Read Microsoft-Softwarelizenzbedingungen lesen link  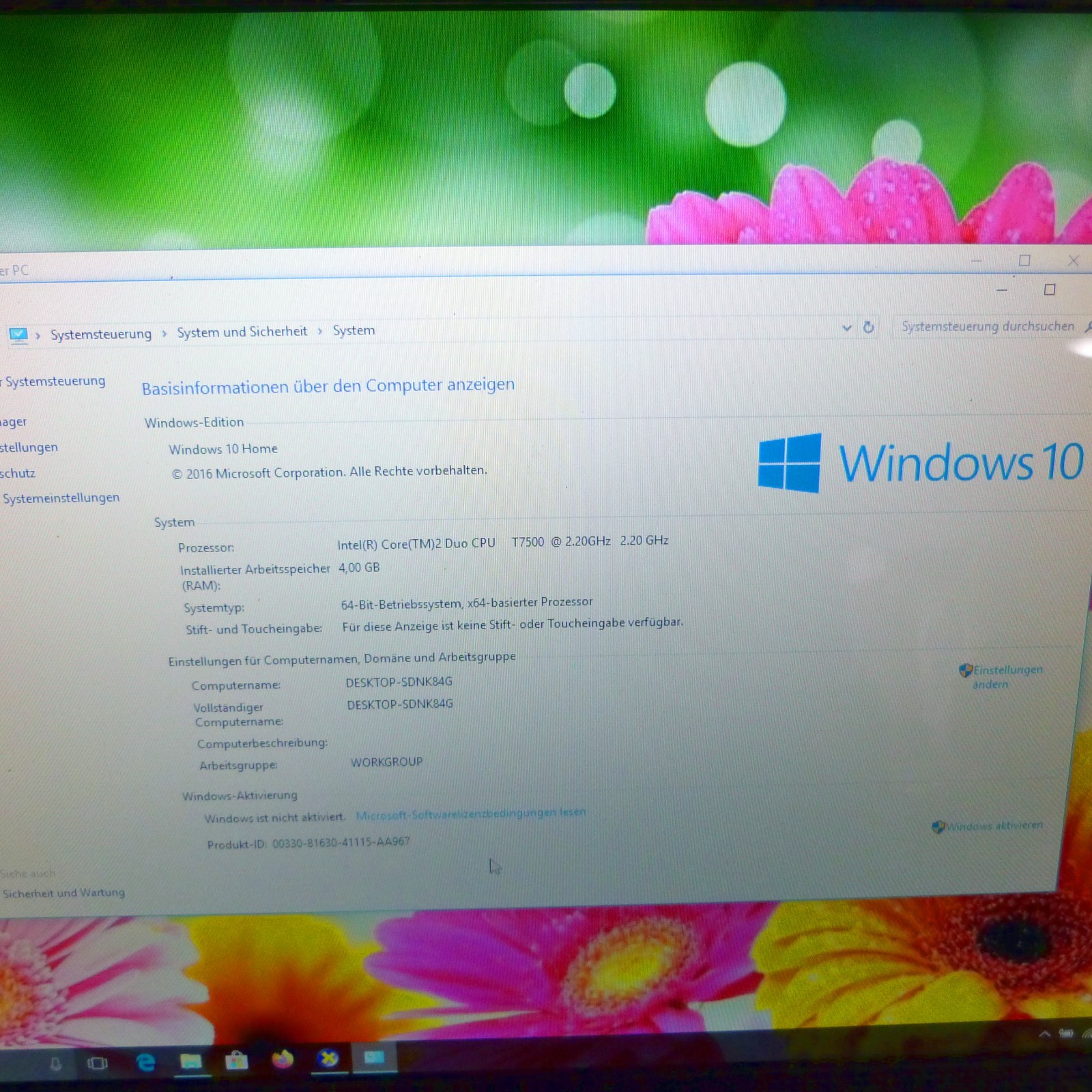coord(471,814)
